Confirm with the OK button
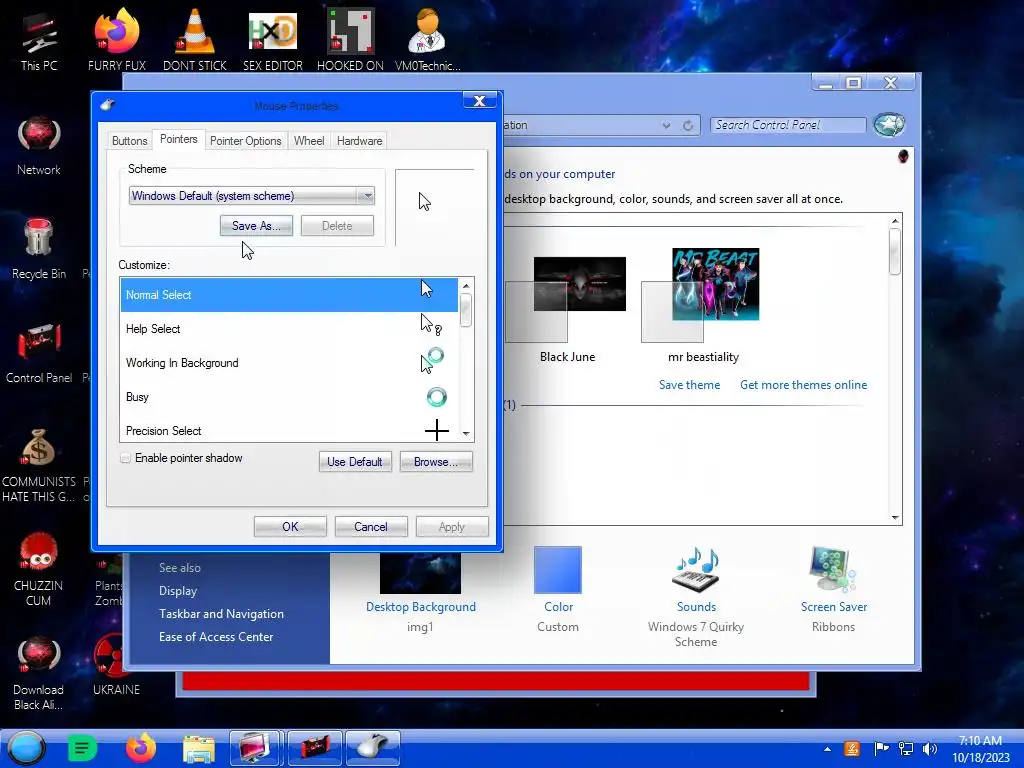The width and height of the screenshot is (1024, 768). 290,527
